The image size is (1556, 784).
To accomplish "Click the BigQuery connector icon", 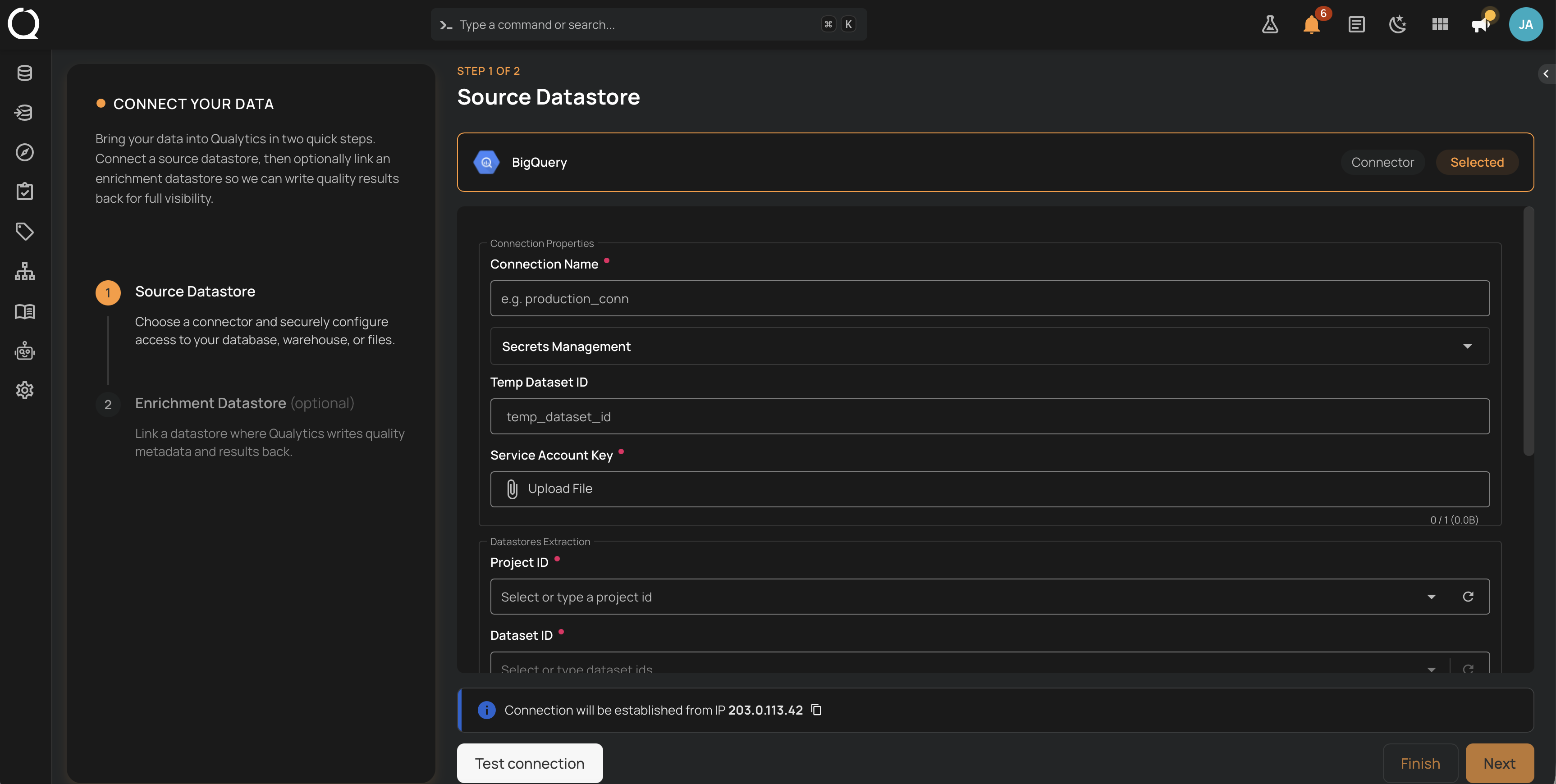I will tap(486, 162).
